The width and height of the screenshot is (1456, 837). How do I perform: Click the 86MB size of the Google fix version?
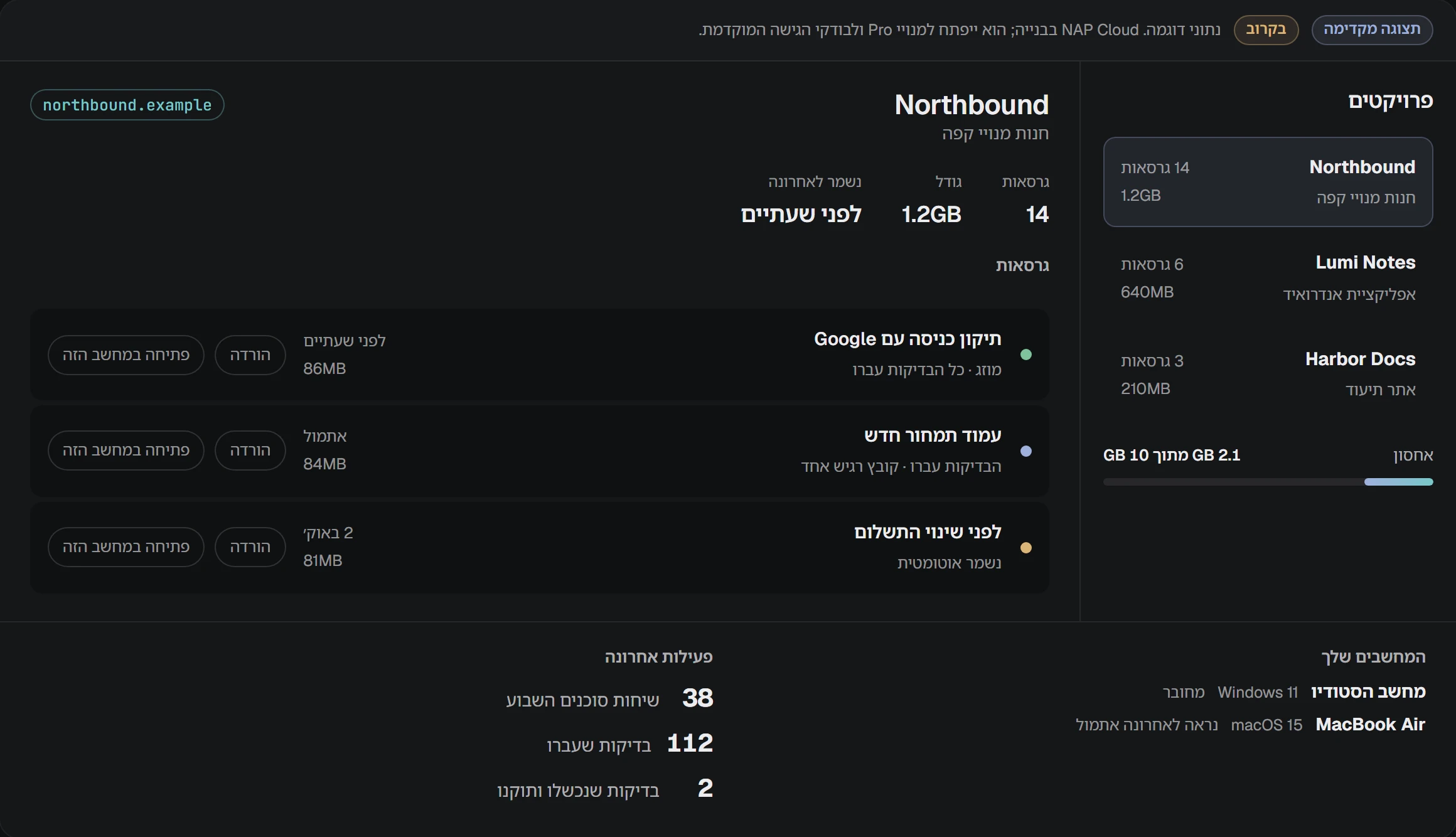324,368
